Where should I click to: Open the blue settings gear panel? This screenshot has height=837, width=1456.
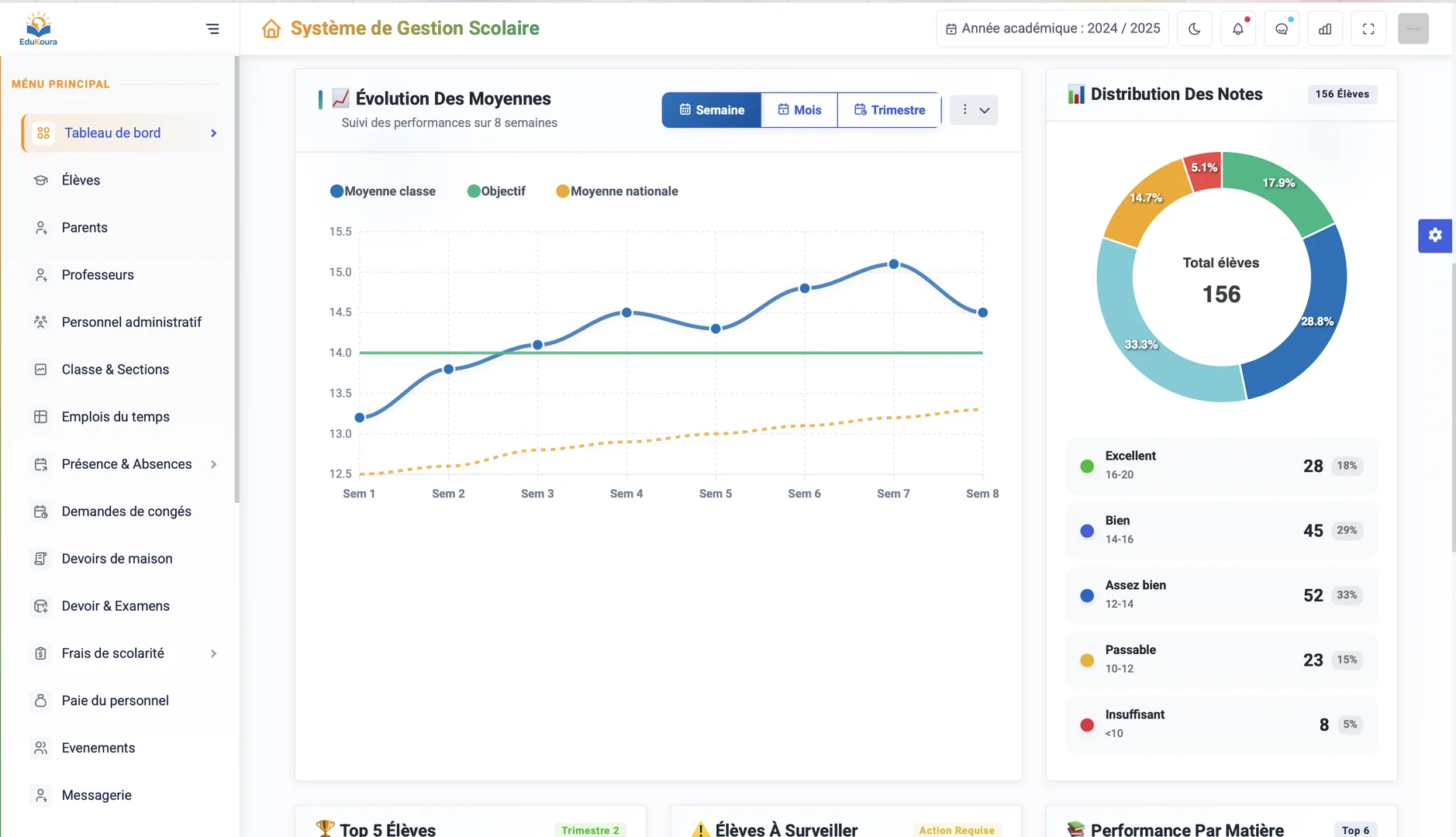(x=1435, y=236)
